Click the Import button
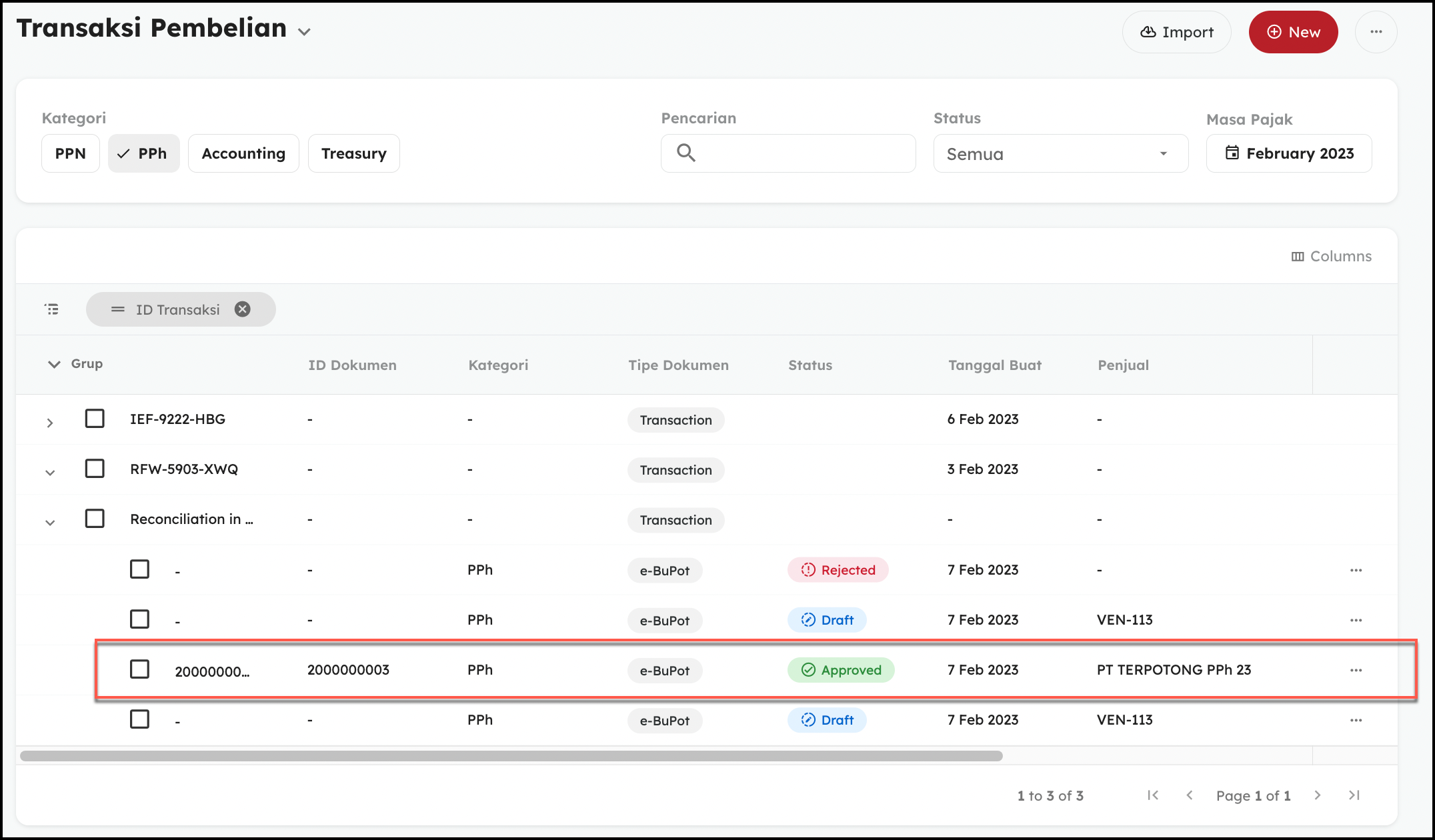1435x840 pixels. [1176, 32]
